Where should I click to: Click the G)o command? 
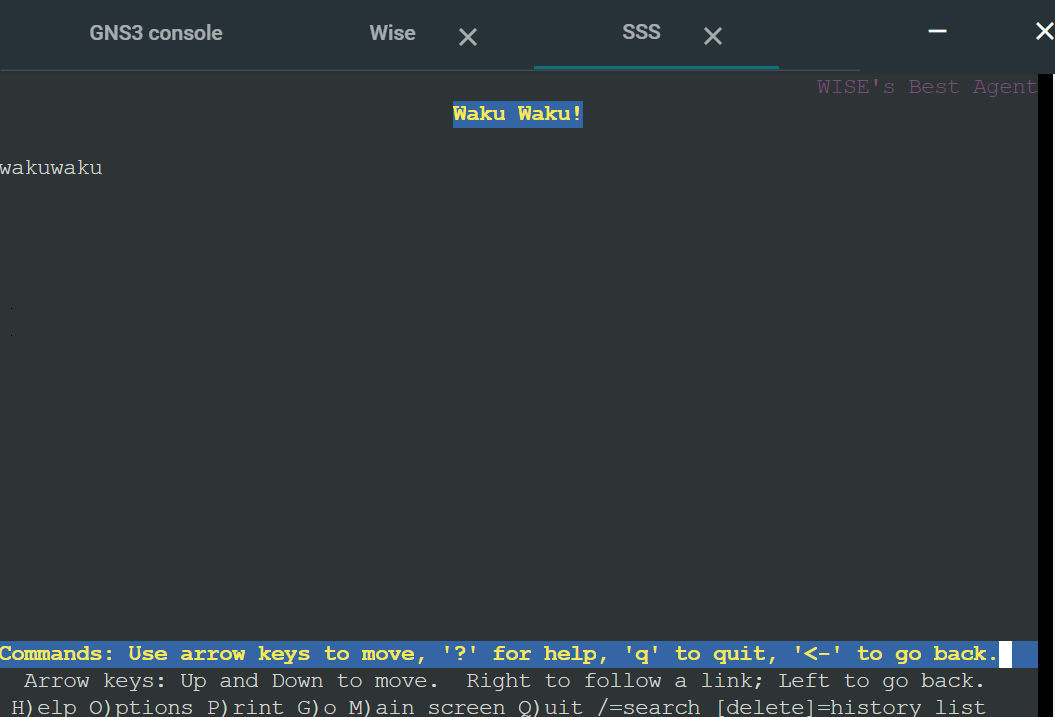[x=316, y=706]
